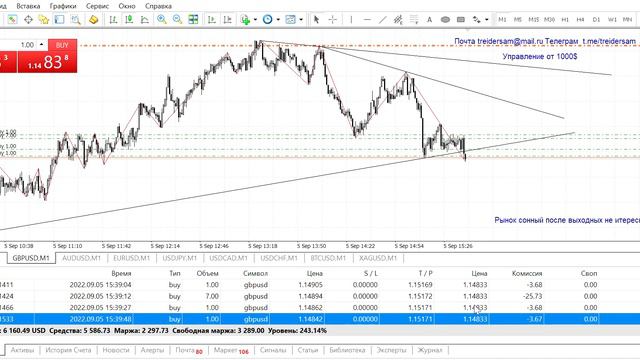The height and width of the screenshot is (360, 640).
Task: Adjust lot volume stepper arrow beside 1.00
Action: coord(41,44)
